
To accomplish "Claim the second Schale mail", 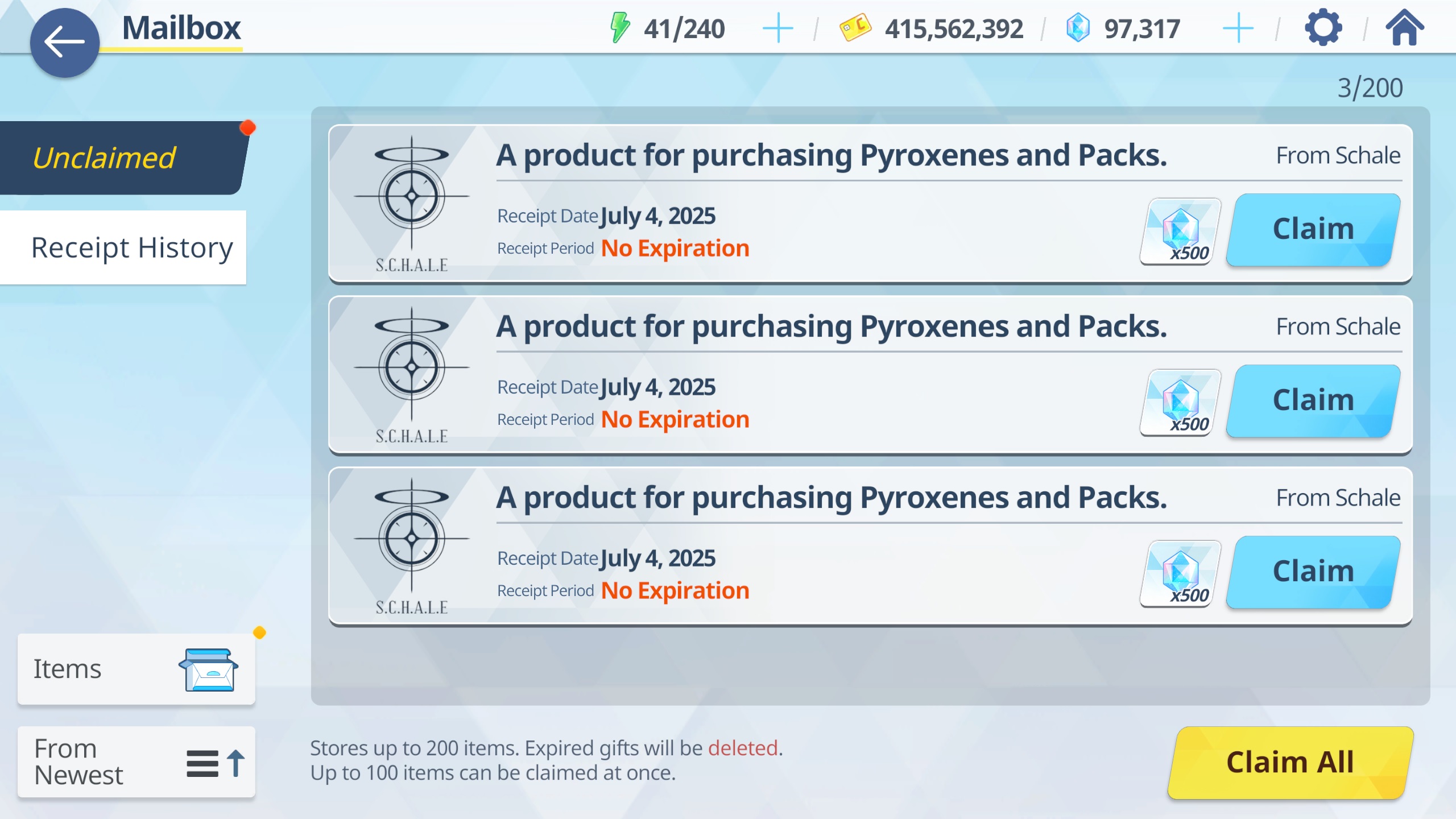I will pos(1313,400).
